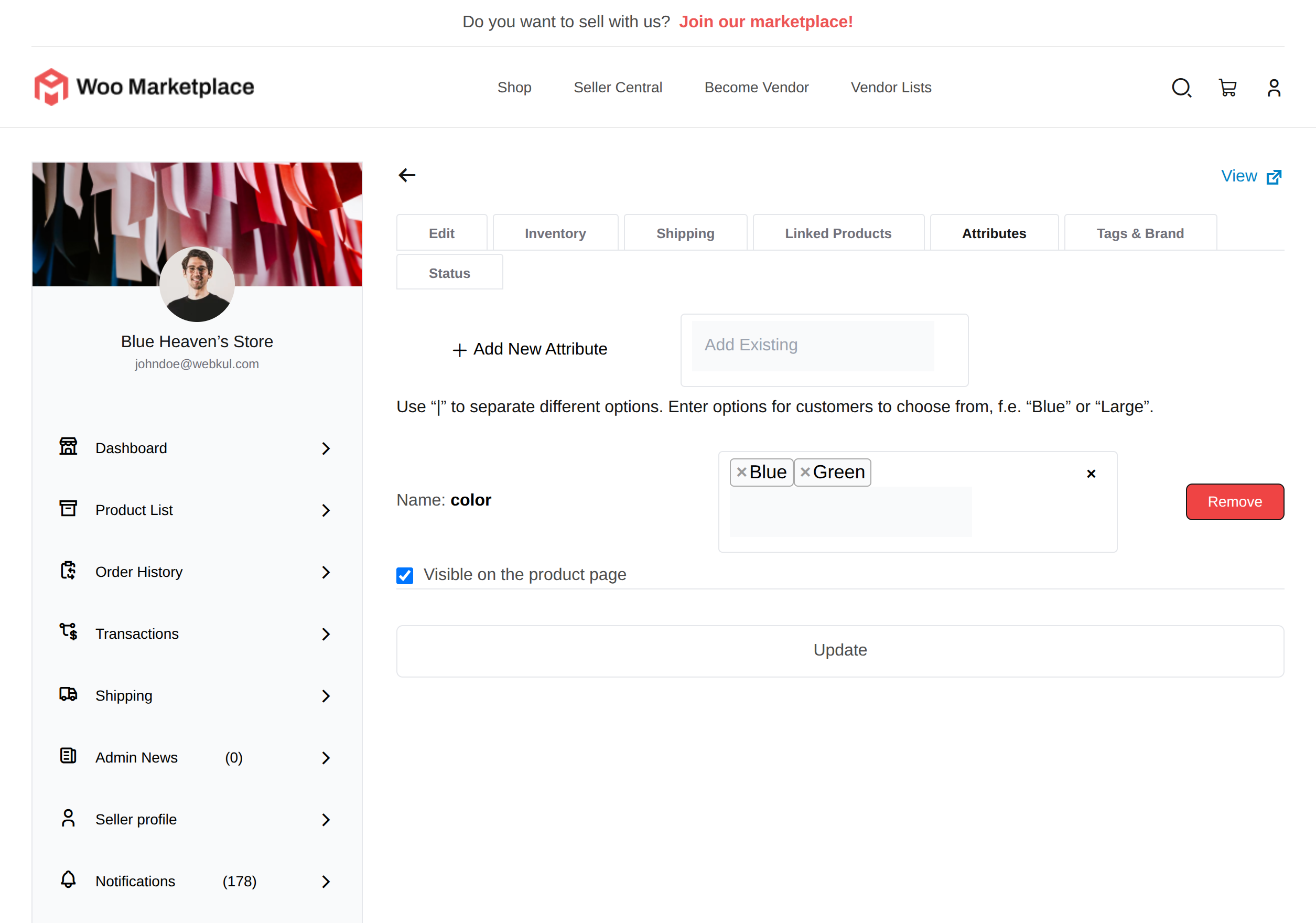1316x923 pixels.
Task: Click the Update button
Action: pos(840,650)
